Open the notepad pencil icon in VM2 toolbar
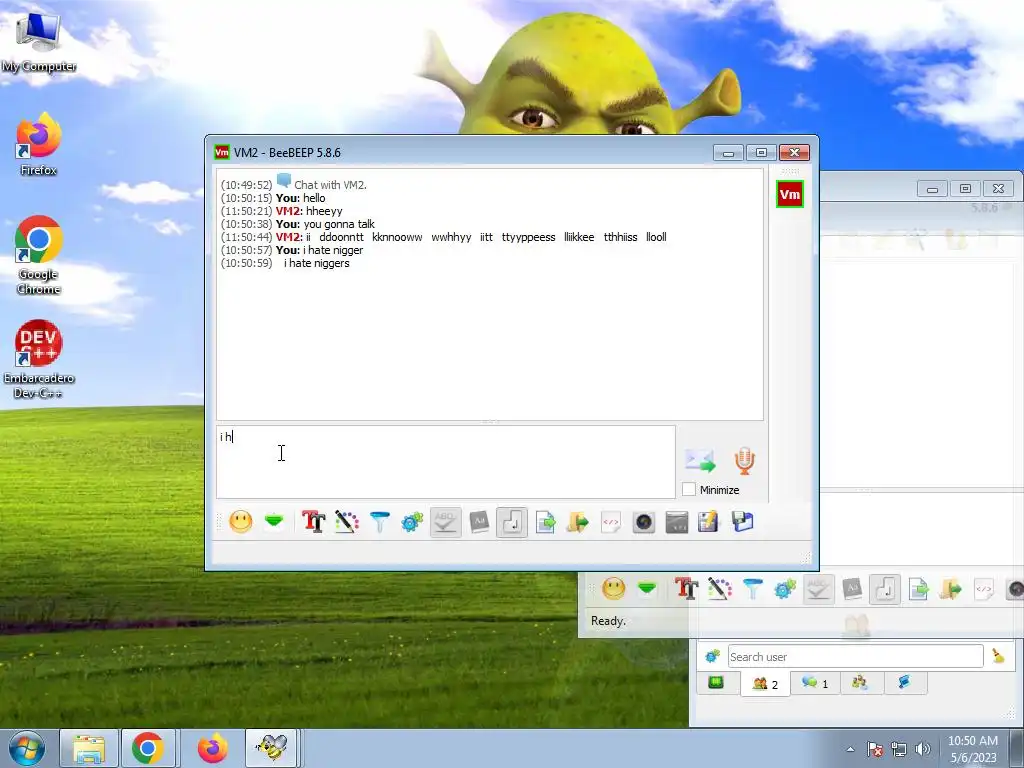 point(709,522)
